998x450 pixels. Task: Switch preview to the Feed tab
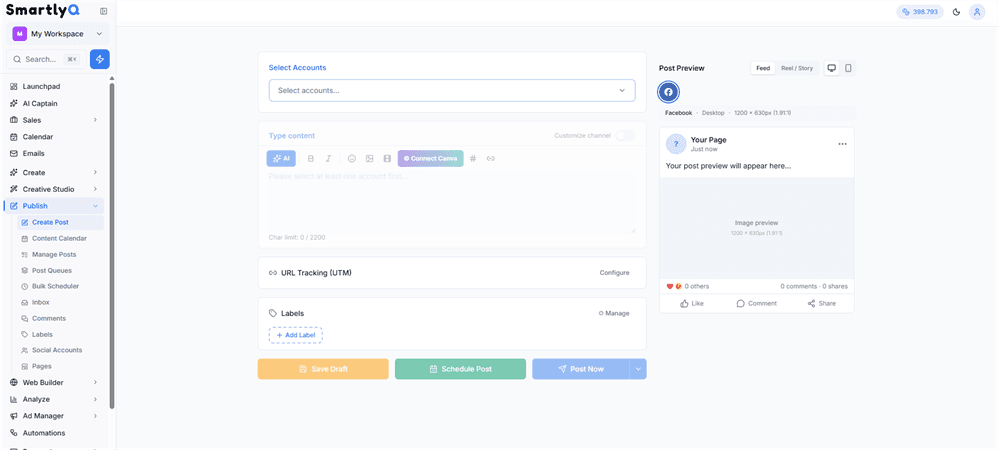coord(763,68)
